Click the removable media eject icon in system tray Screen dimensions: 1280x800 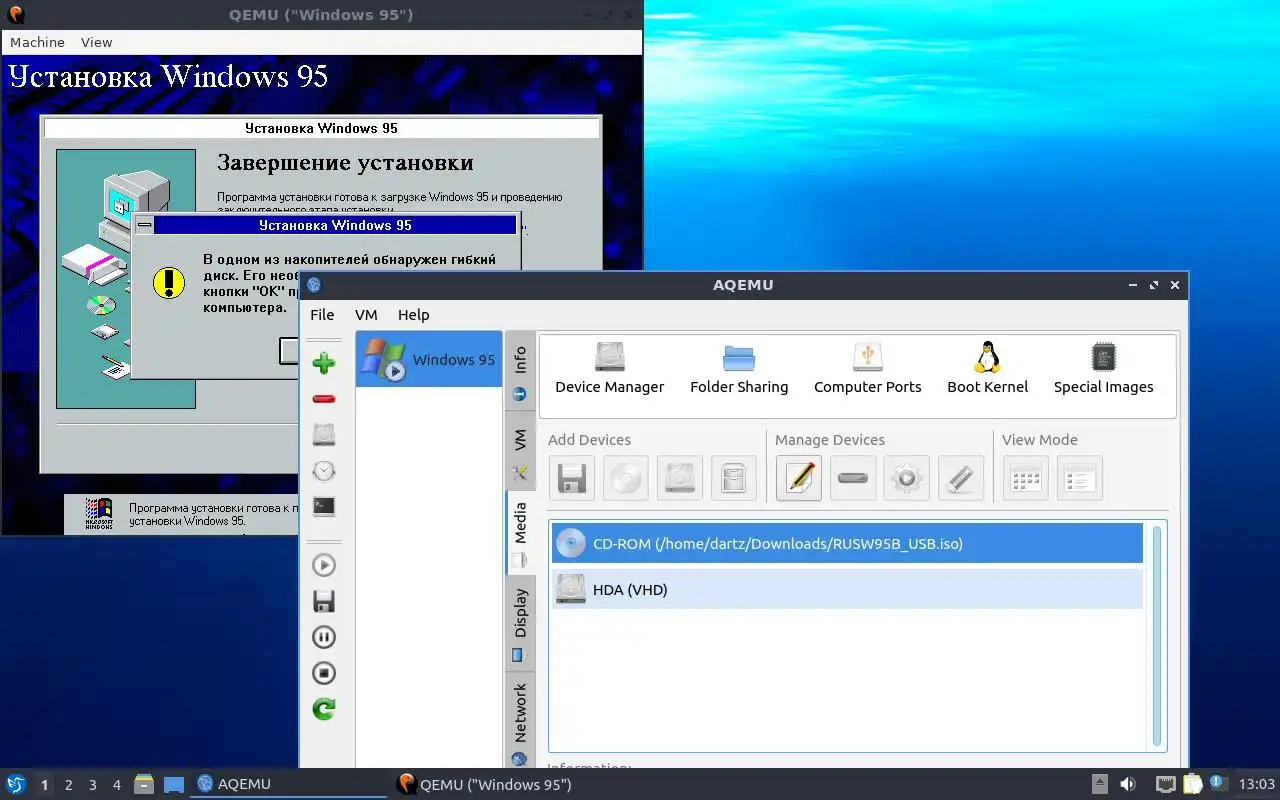click(x=1099, y=784)
